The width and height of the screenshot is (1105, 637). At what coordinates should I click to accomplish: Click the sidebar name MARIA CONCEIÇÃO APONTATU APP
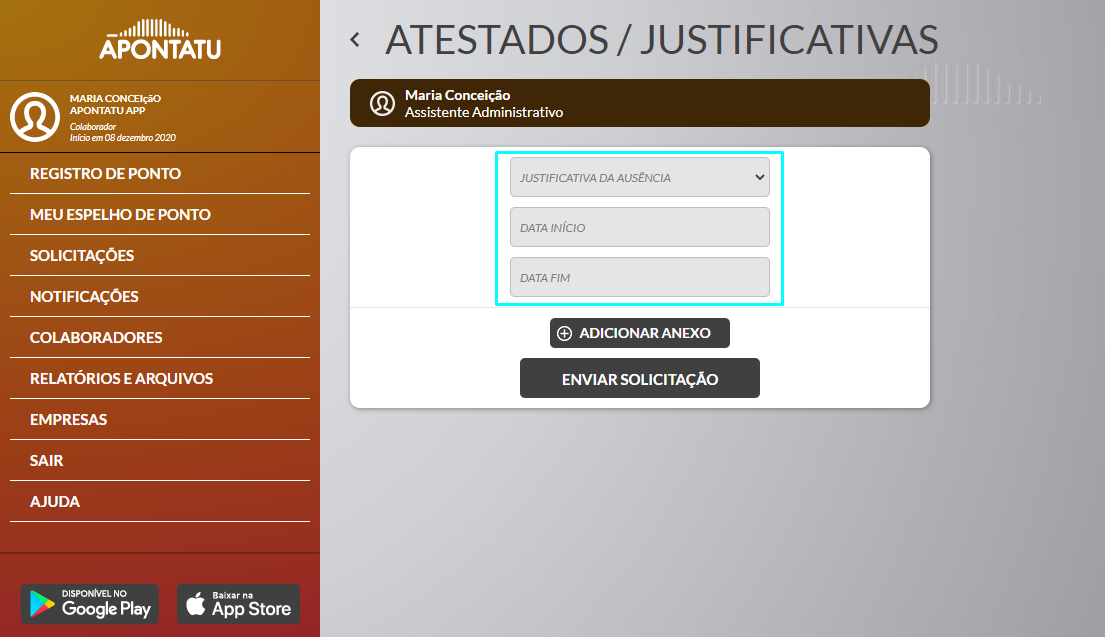[x=115, y=104]
